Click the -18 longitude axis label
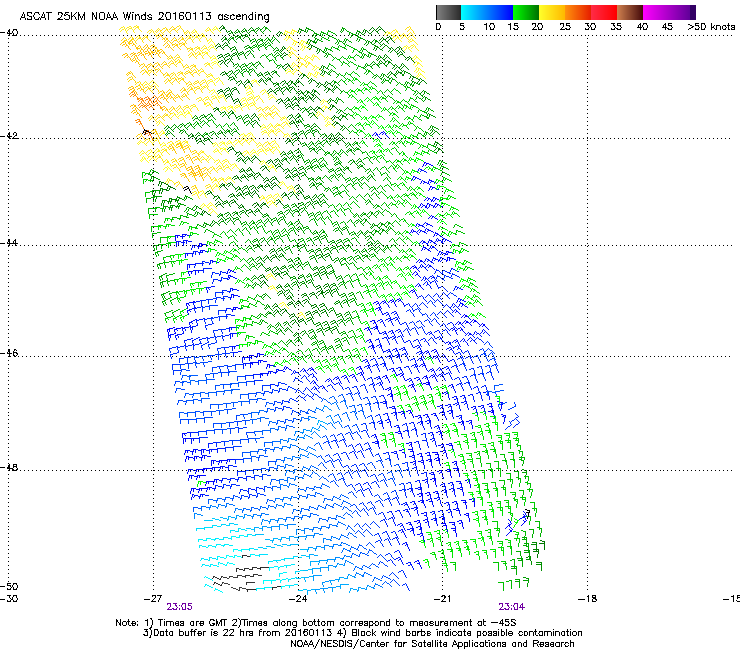This screenshot has width=740, height=650. (587, 599)
